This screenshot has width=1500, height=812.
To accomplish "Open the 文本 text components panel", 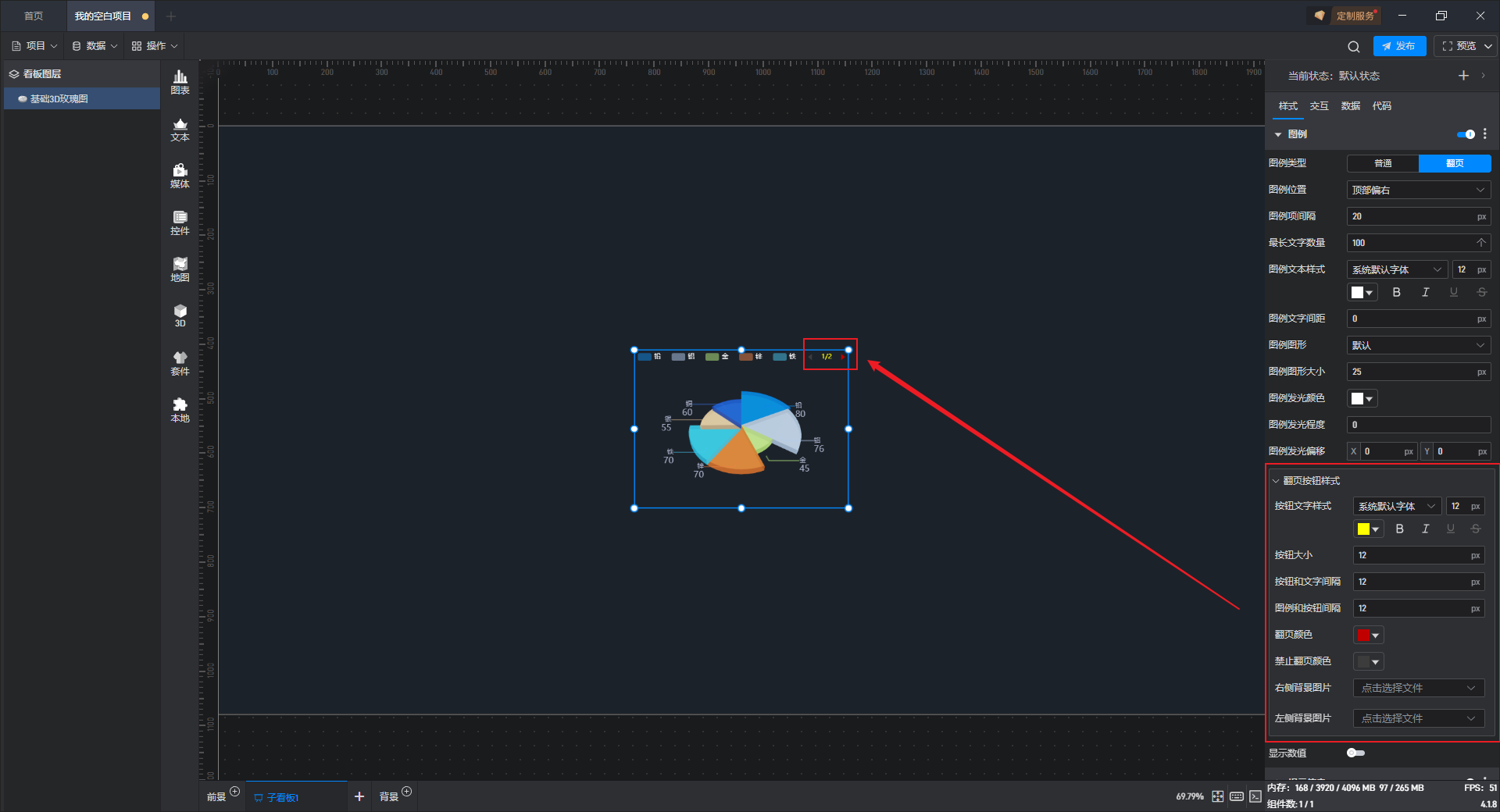I will (180, 130).
